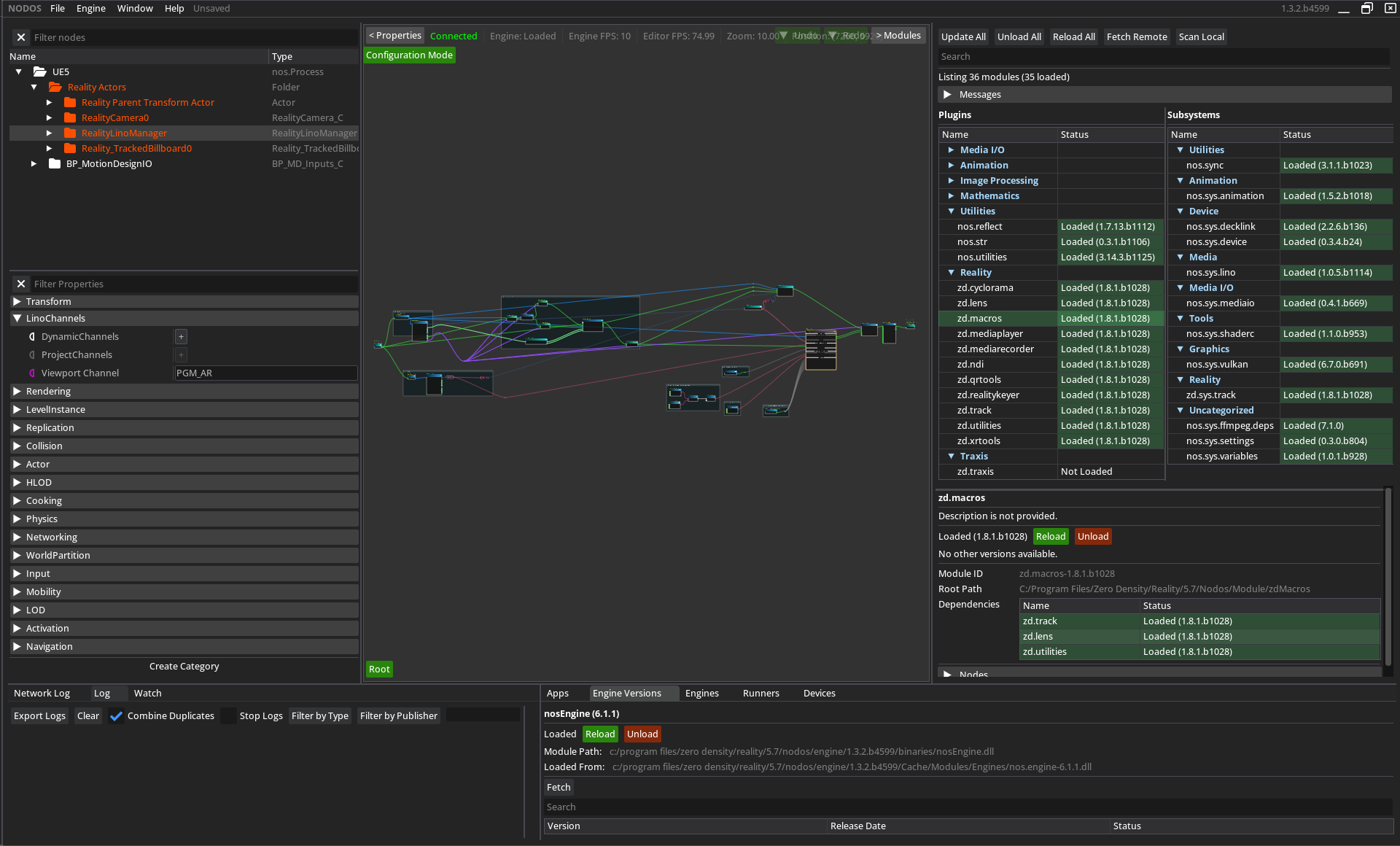Viewport: 1400px width, 846px height.
Task: Unload the zd.macros module
Action: point(1092,536)
